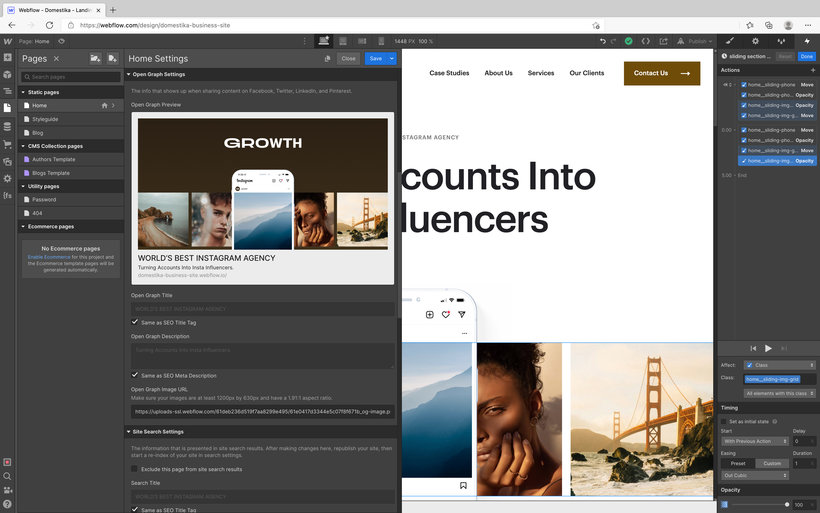Click the share project icon
The image size is (820, 513).
[664, 41]
